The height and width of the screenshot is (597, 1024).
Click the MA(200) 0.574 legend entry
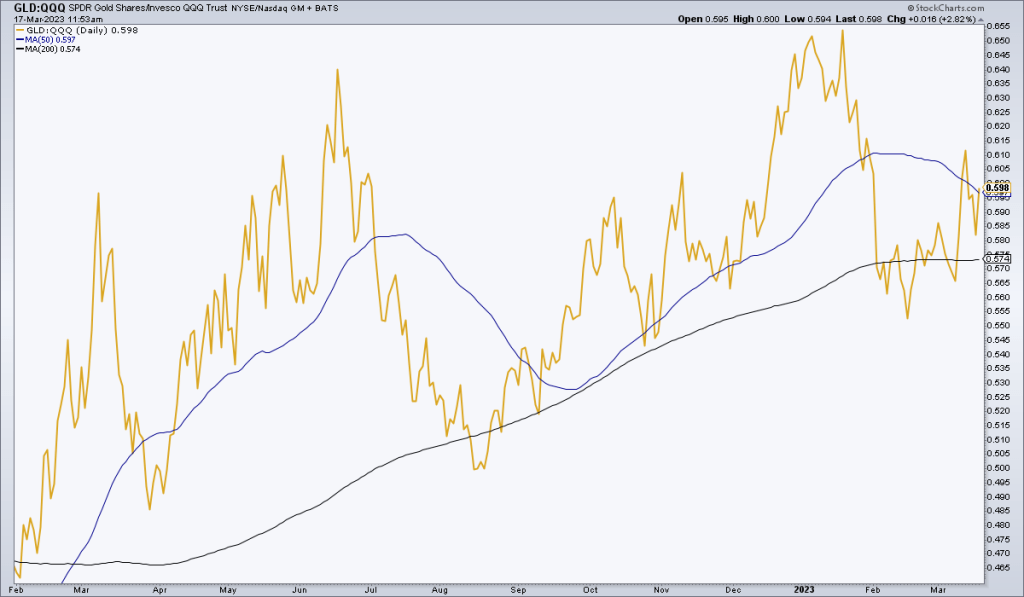[48, 49]
